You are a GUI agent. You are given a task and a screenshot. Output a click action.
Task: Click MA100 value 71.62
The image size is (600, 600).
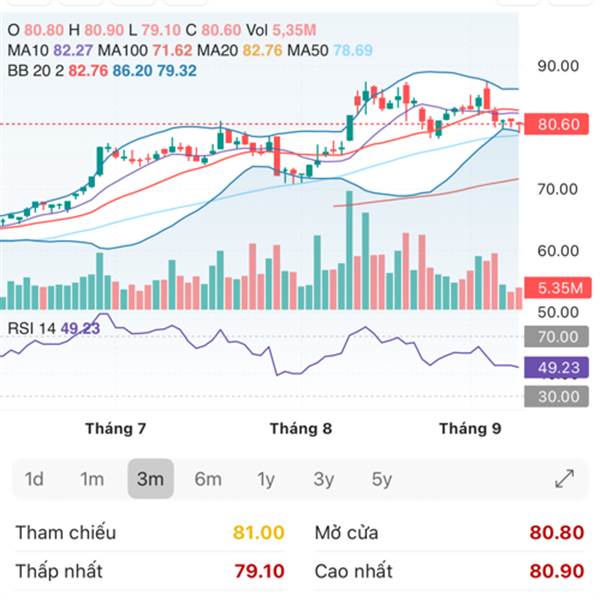pyautogui.click(x=172, y=51)
